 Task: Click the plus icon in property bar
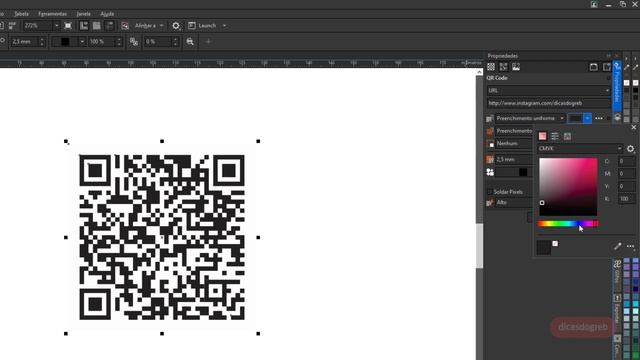pyautogui.click(x=208, y=42)
